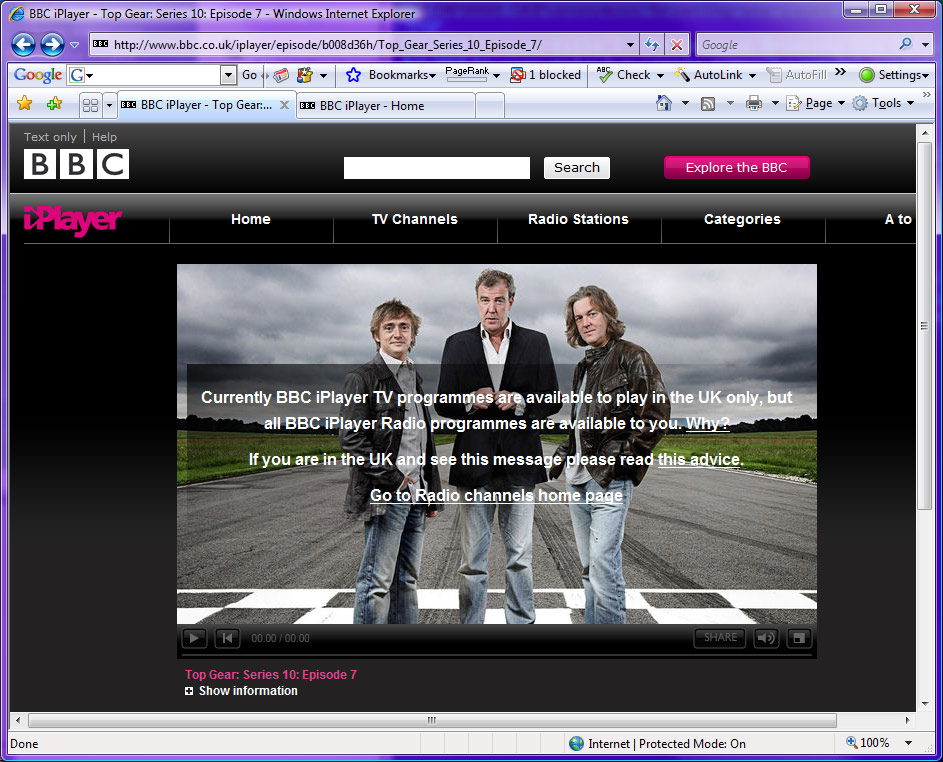Click the Add to Favorites icon

[x=54, y=103]
